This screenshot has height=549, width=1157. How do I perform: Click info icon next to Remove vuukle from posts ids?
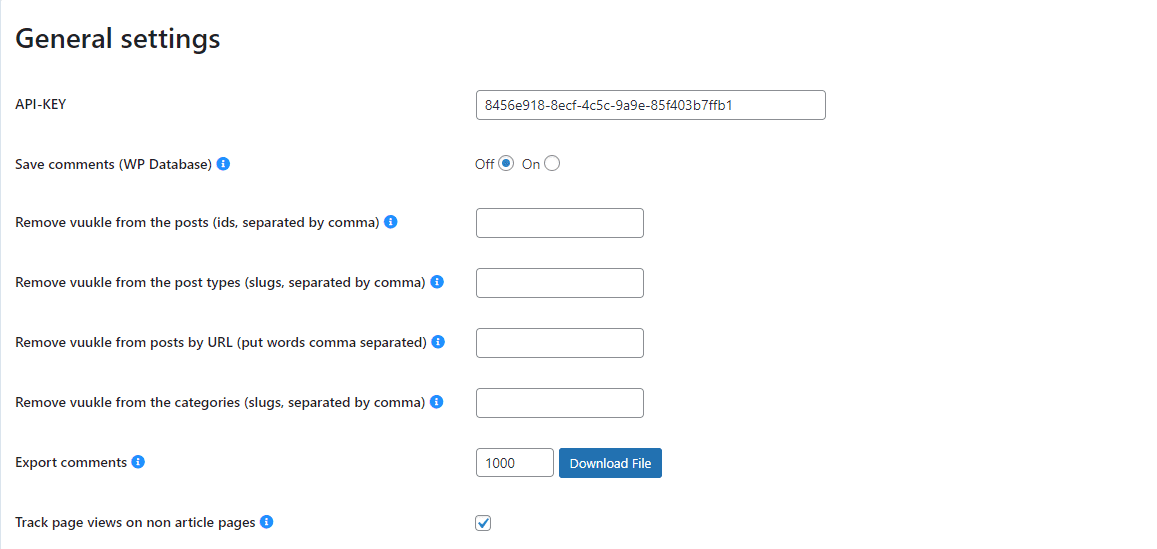(391, 221)
